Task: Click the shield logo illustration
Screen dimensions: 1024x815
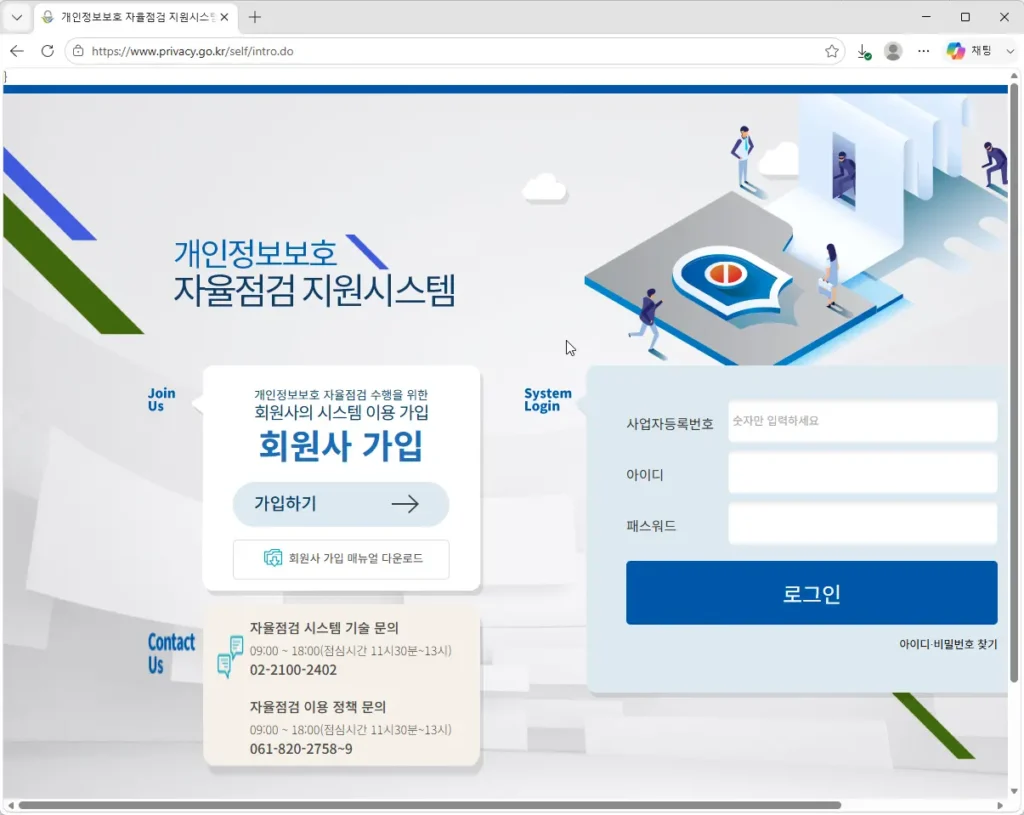Action: point(732,280)
